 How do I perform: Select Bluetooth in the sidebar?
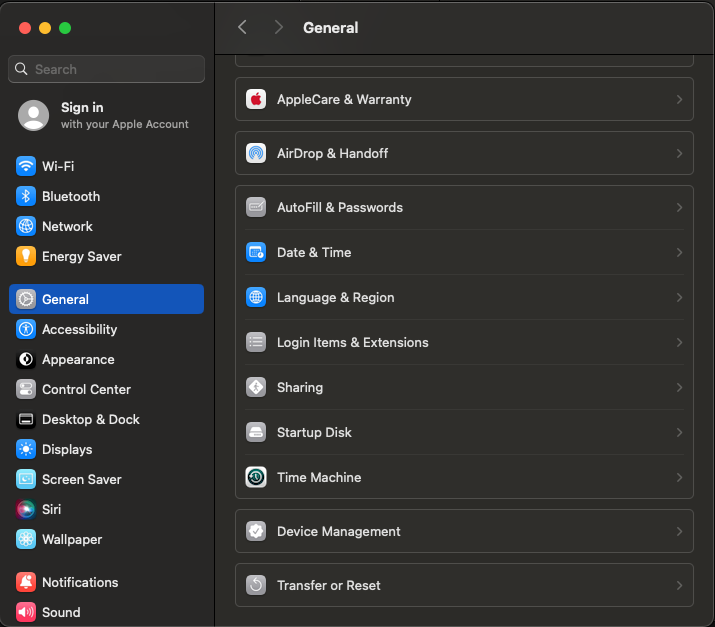pos(106,196)
